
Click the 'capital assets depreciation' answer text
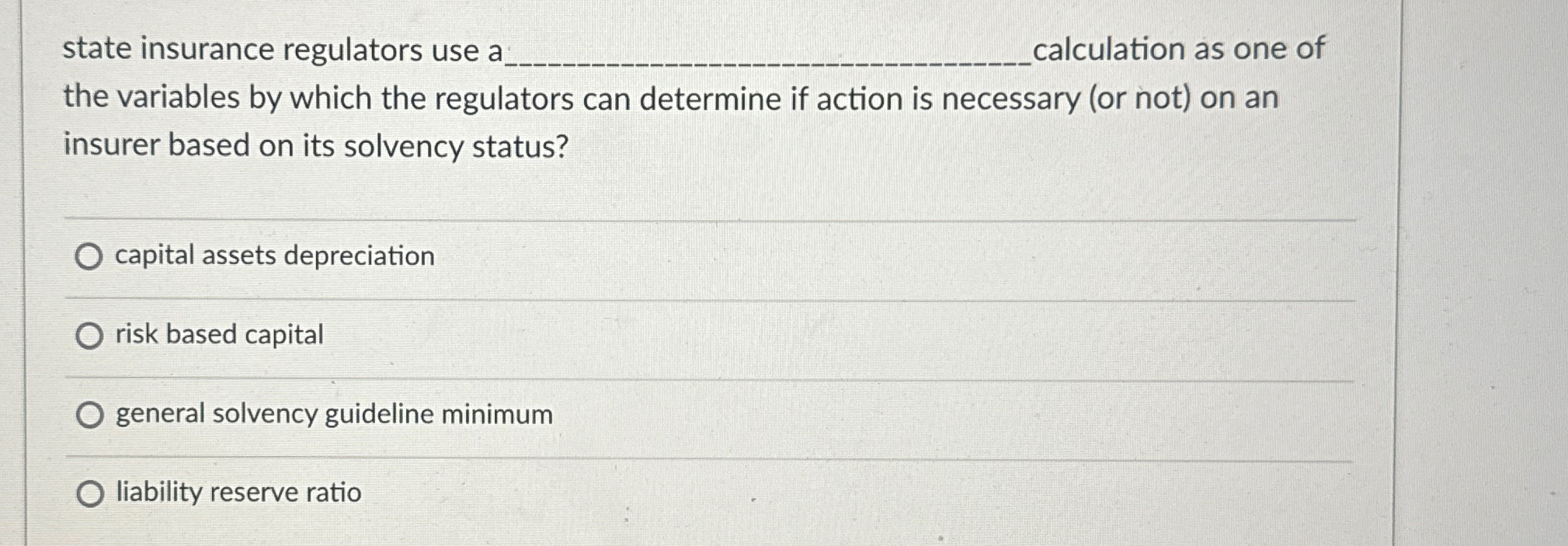click(x=273, y=255)
